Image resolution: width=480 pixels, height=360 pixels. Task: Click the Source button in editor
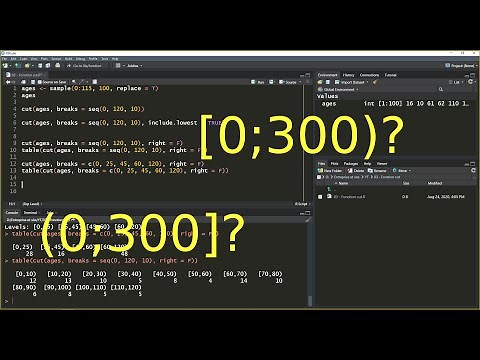point(288,82)
